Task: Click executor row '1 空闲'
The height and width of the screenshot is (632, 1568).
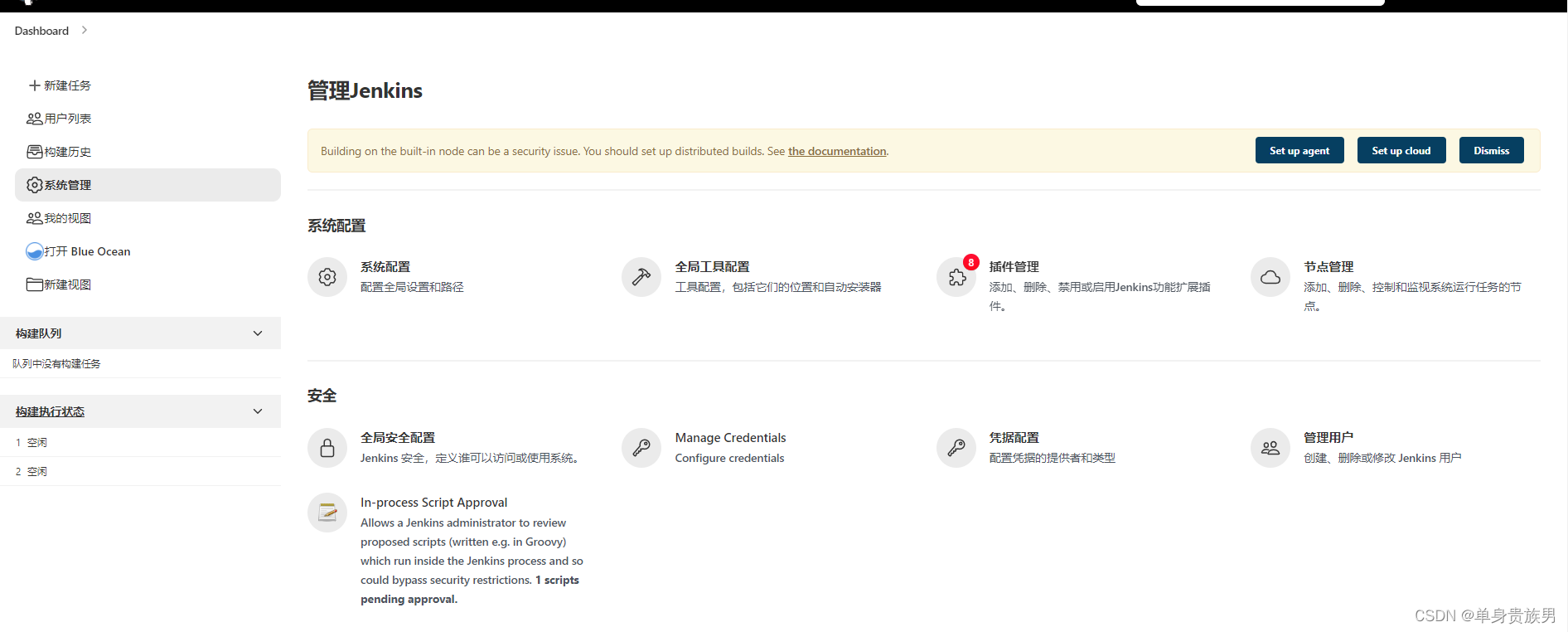Action: (x=141, y=442)
